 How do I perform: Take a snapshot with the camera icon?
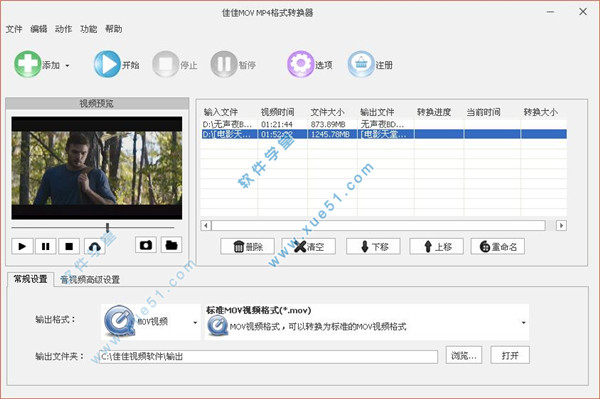coord(146,245)
